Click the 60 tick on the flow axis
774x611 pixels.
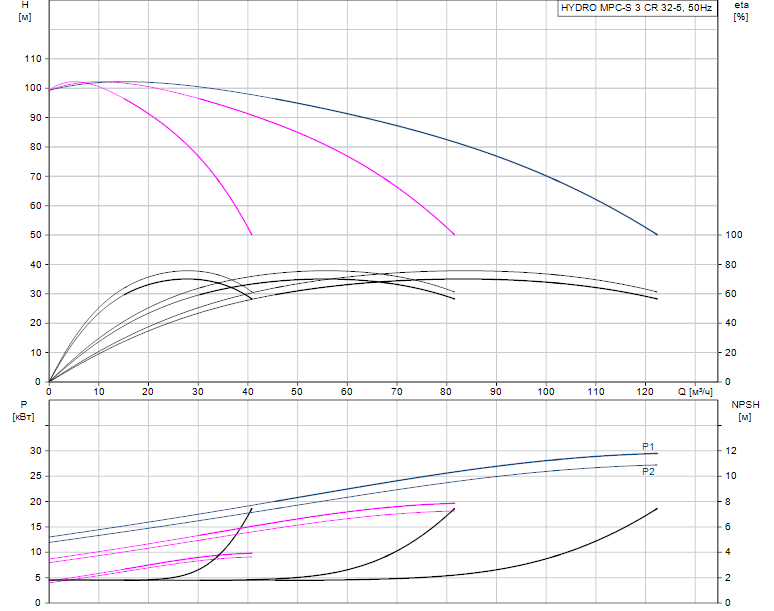[x=347, y=391]
